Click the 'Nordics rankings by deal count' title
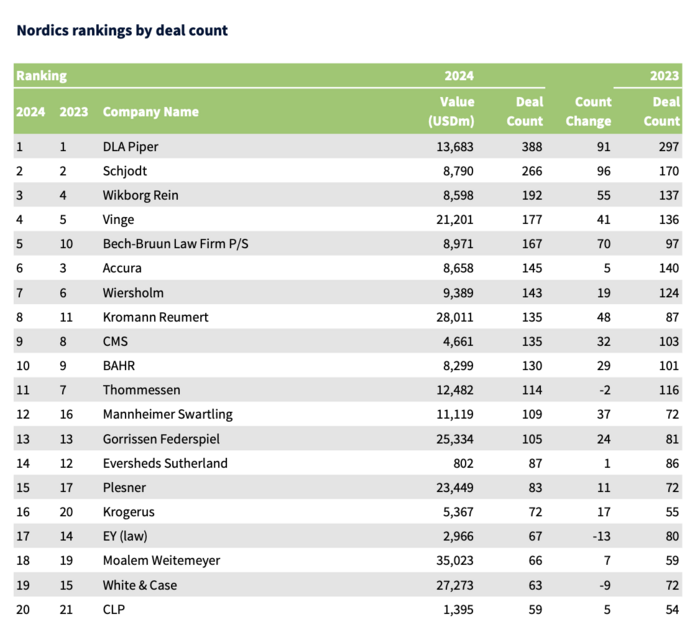The width and height of the screenshot is (700, 632). (122, 30)
